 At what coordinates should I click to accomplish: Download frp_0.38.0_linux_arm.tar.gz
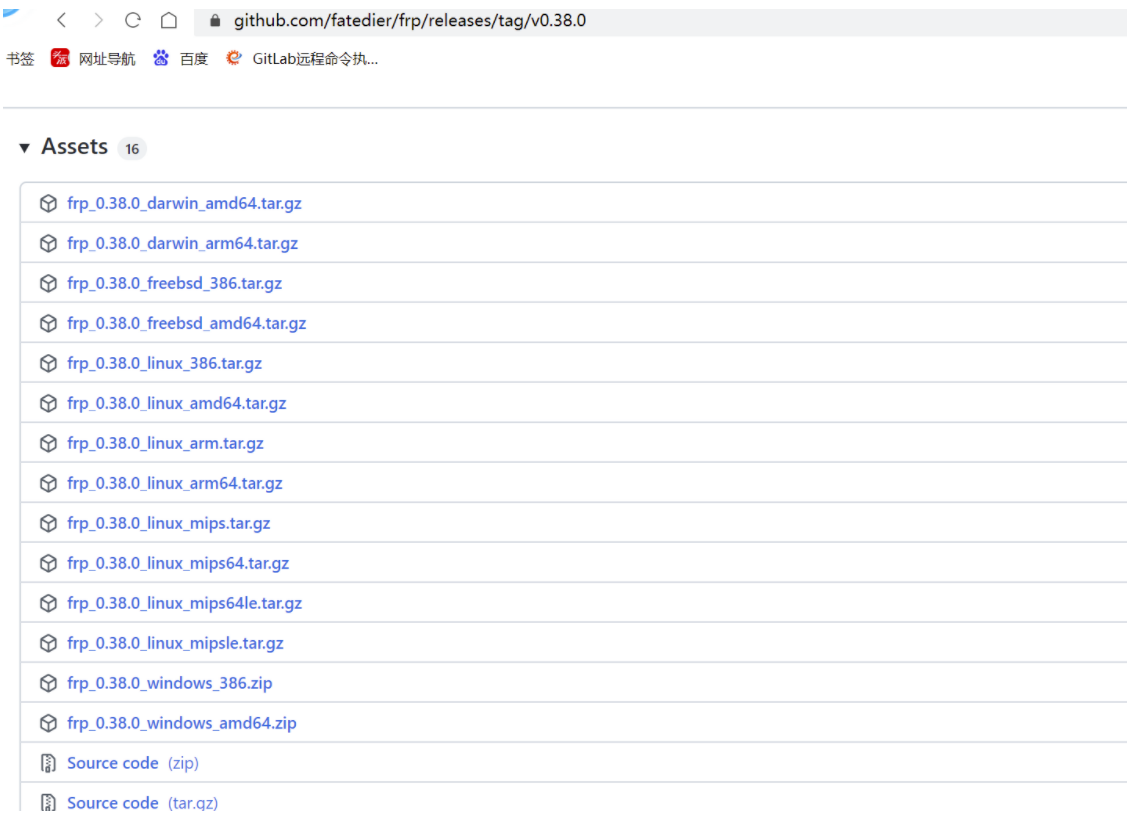coord(165,443)
